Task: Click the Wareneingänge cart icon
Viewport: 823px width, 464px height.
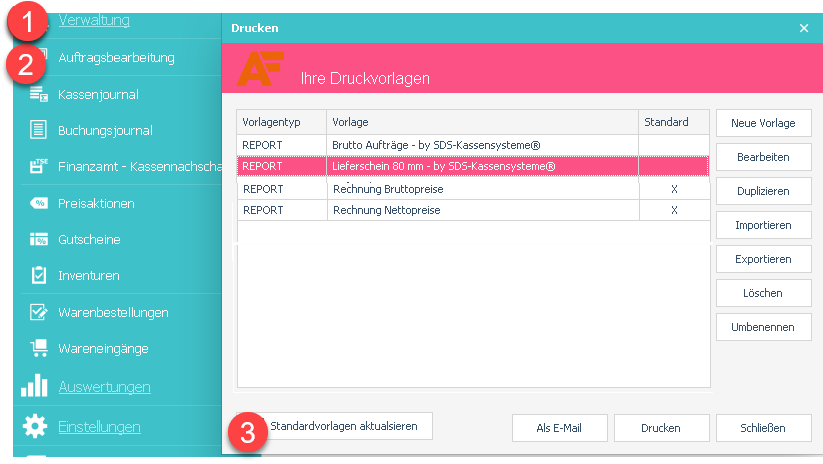Action: click(x=39, y=348)
